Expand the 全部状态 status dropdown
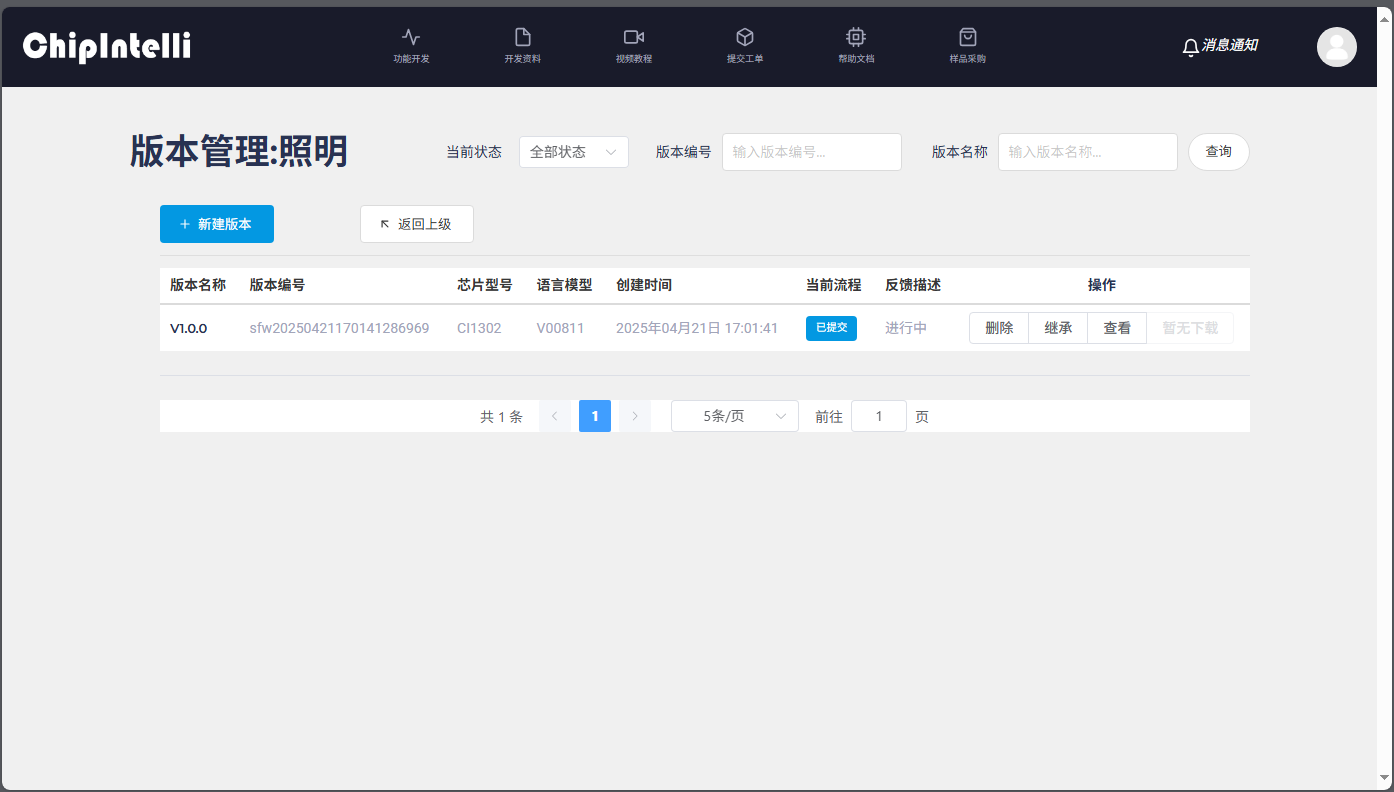 click(574, 152)
